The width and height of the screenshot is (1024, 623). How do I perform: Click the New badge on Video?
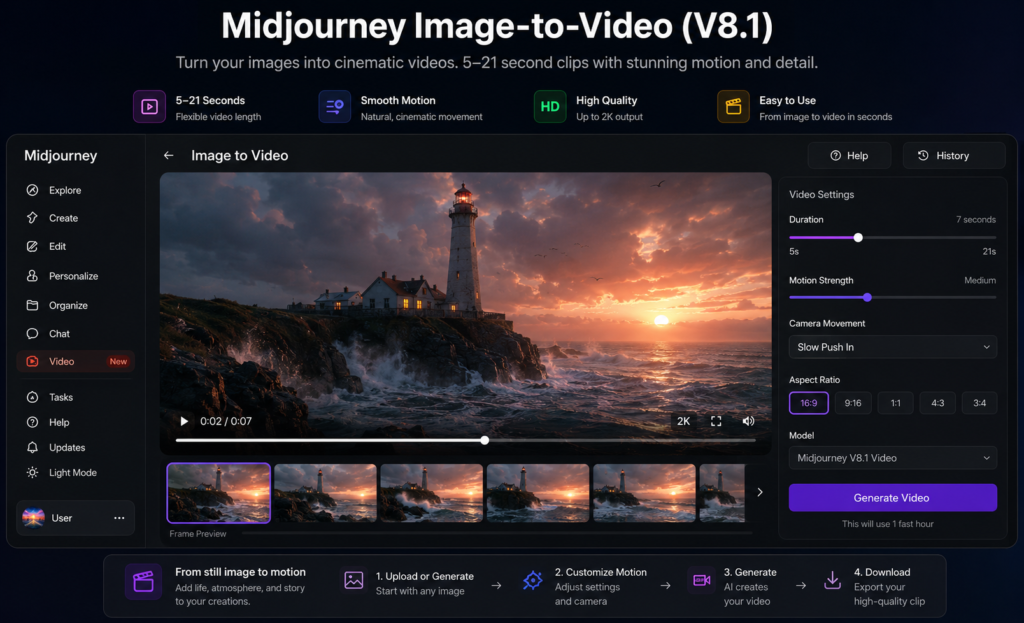[118, 361]
